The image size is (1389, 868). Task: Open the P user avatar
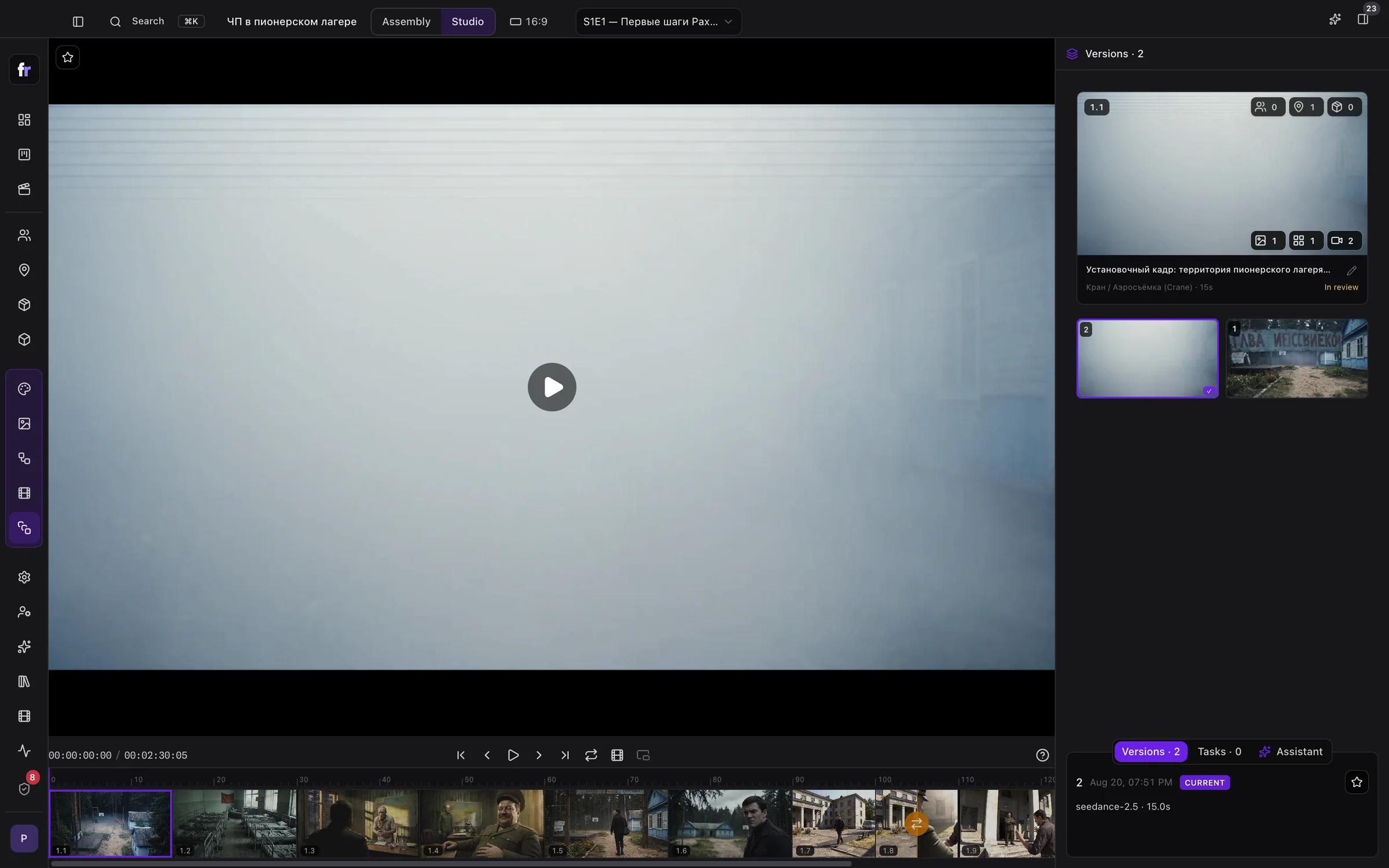point(24,838)
